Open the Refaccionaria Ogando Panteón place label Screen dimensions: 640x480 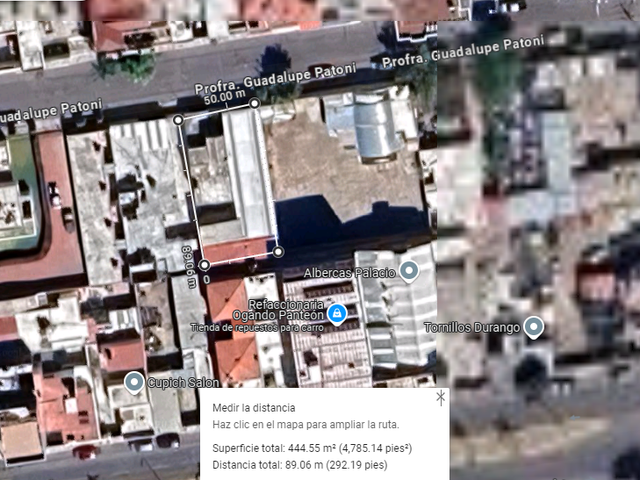pos(278,310)
